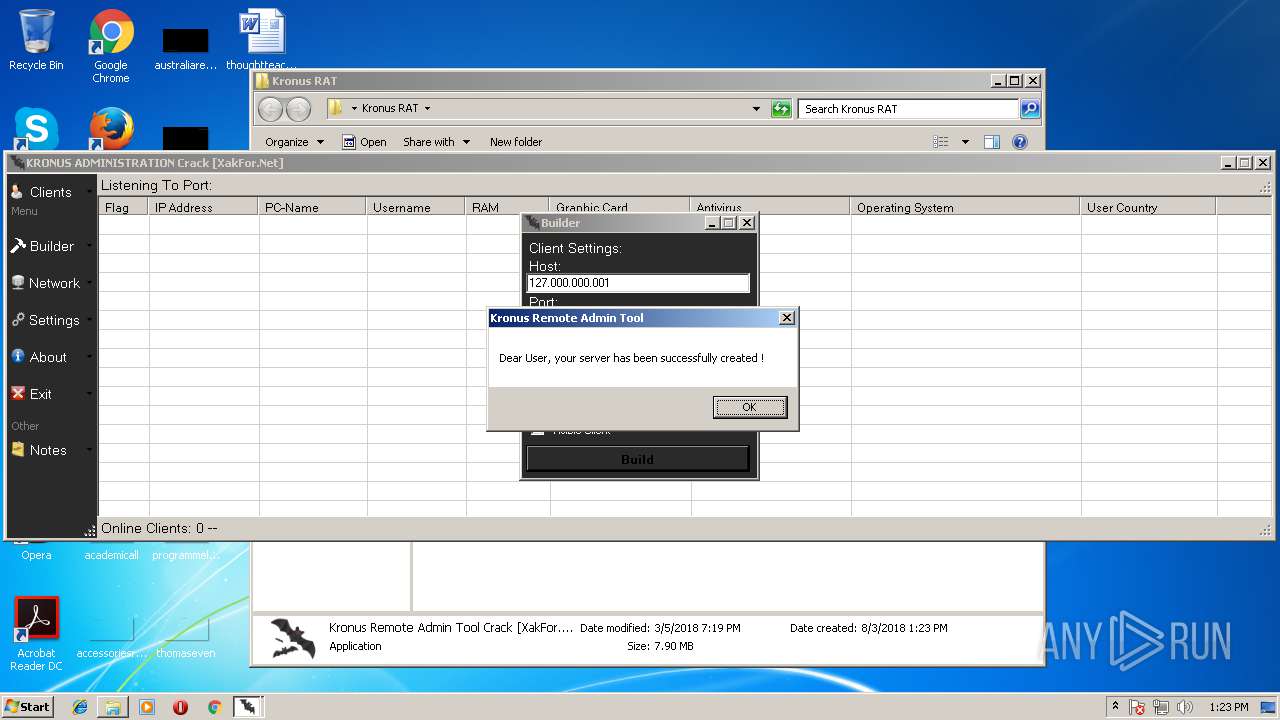The height and width of the screenshot is (720, 1280).
Task: Click New folder in Explorer toolbar
Action: tap(516, 142)
